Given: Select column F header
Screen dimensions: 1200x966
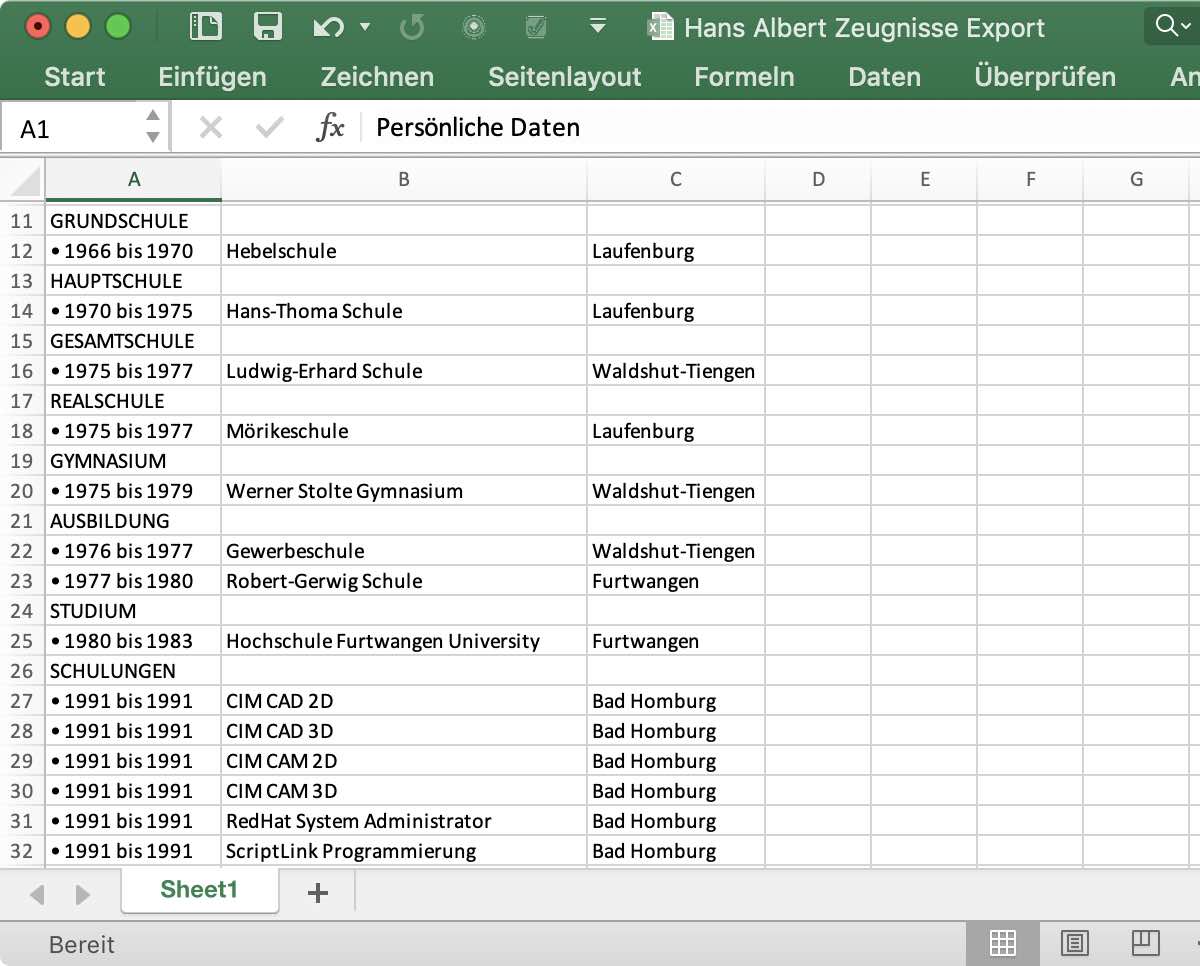Looking at the screenshot, I should (x=1030, y=180).
